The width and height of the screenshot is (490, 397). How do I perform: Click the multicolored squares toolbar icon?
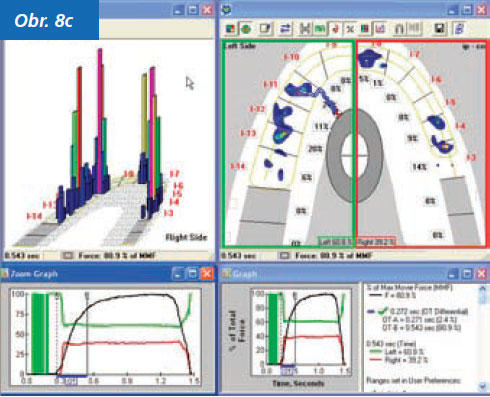(x=230, y=29)
